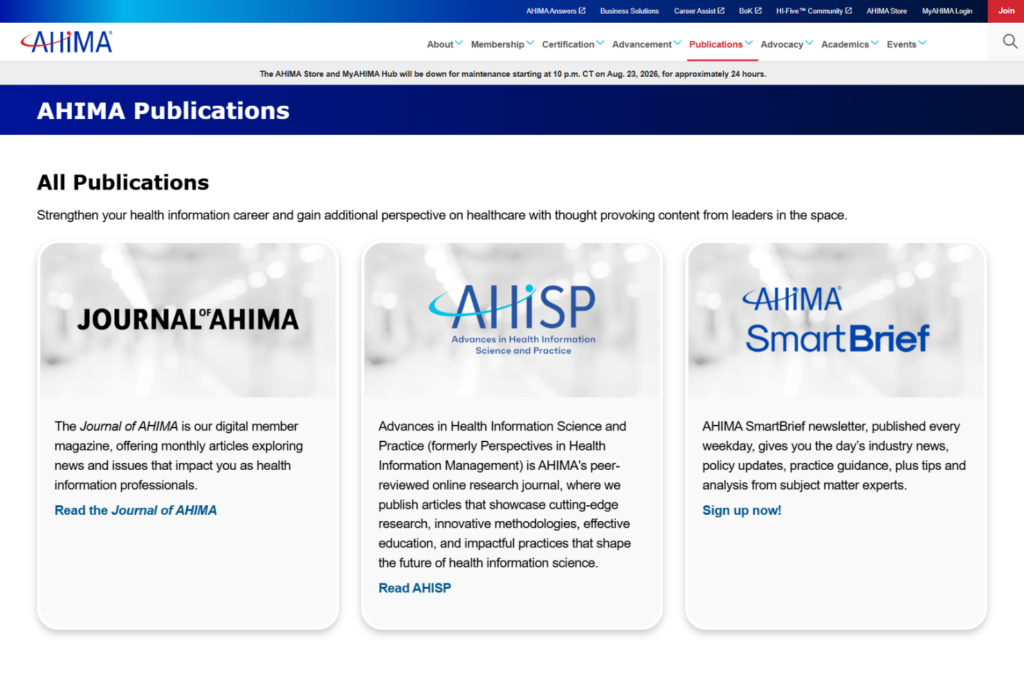Expand the About menu chevron

pos(459,43)
